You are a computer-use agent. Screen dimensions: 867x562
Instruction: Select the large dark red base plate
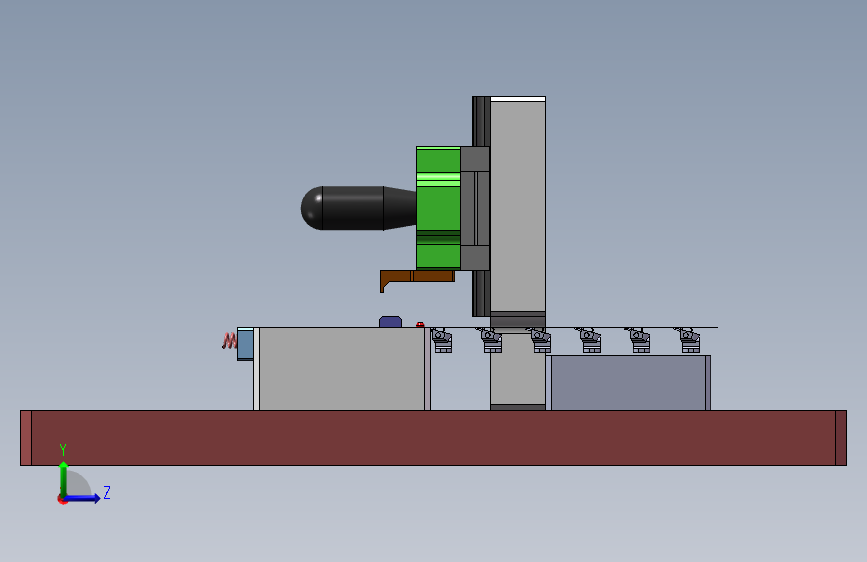click(x=434, y=438)
